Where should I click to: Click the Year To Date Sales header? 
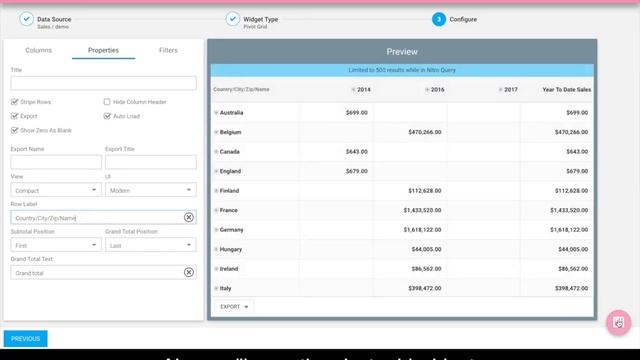pos(567,89)
